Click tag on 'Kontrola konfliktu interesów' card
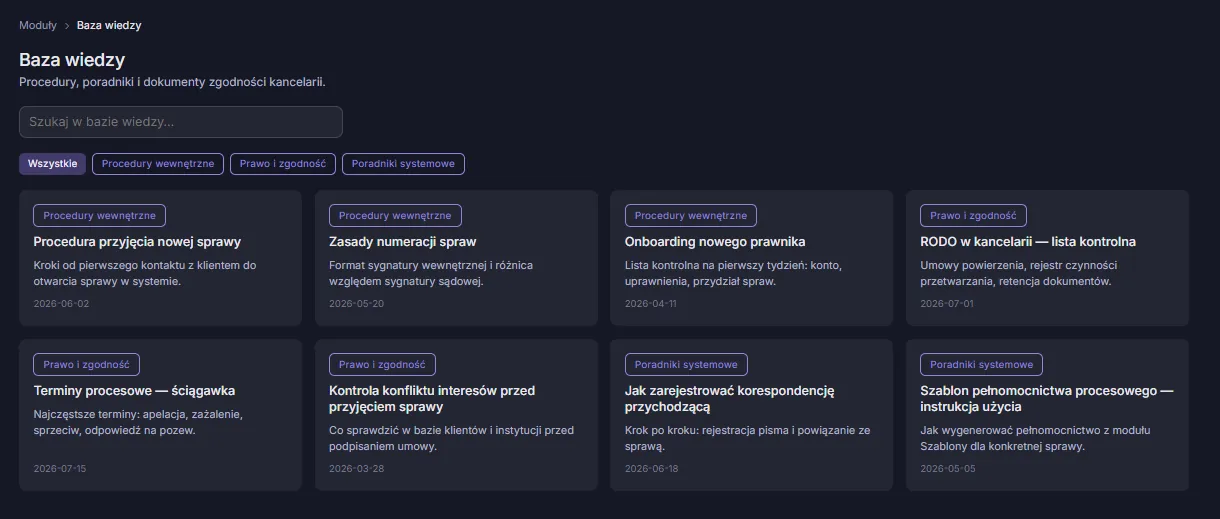 point(382,364)
